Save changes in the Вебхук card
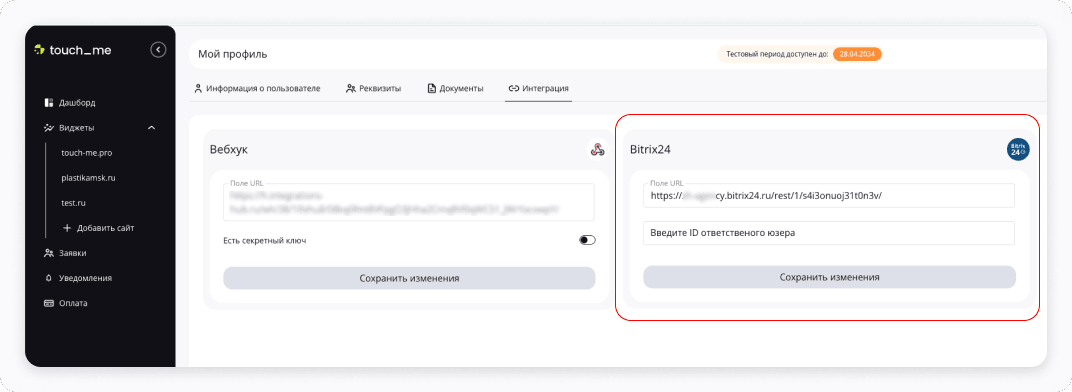 (x=409, y=278)
